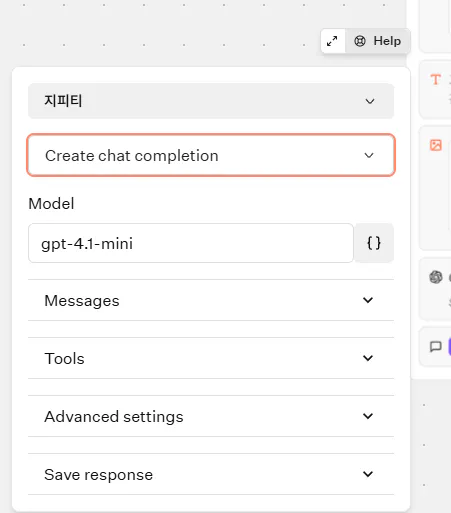Expand the Tools section
The height and width of the screenshot is (513, 451).
pyautogui.click(x=211, y=358)
